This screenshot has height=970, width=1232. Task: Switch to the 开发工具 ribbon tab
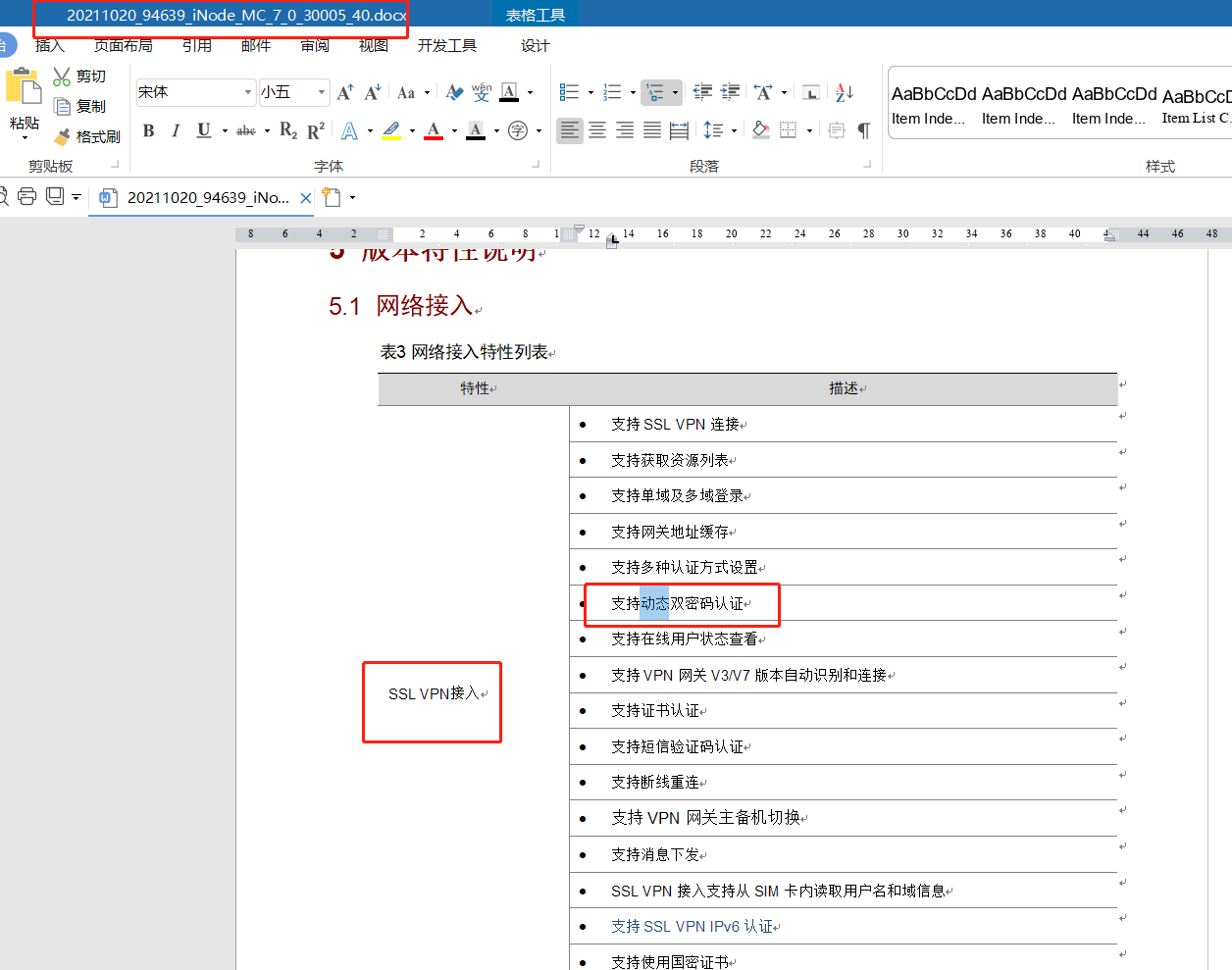(447, 46)
